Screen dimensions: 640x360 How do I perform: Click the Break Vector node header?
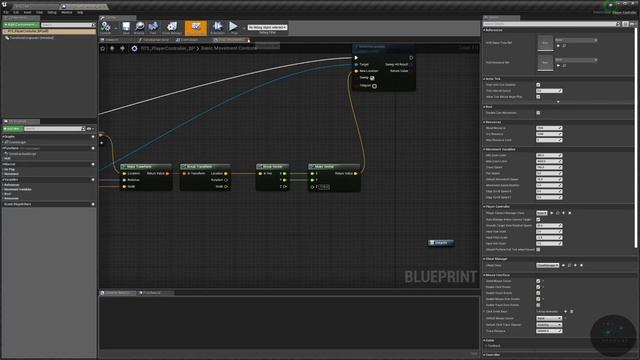click(273, 167)
